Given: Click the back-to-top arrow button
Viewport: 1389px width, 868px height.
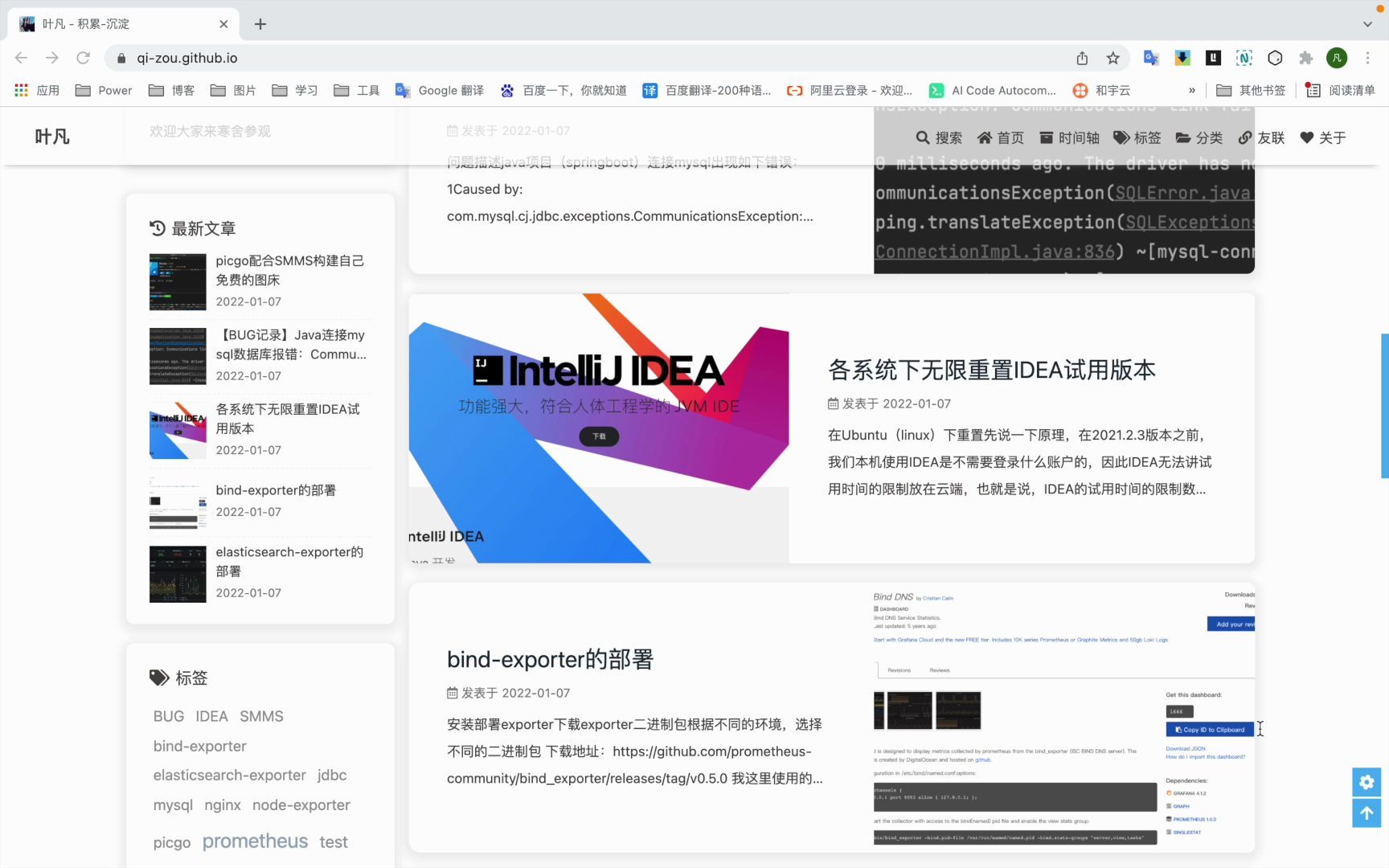Looking at the screenshot, I should click(1366, 813).
